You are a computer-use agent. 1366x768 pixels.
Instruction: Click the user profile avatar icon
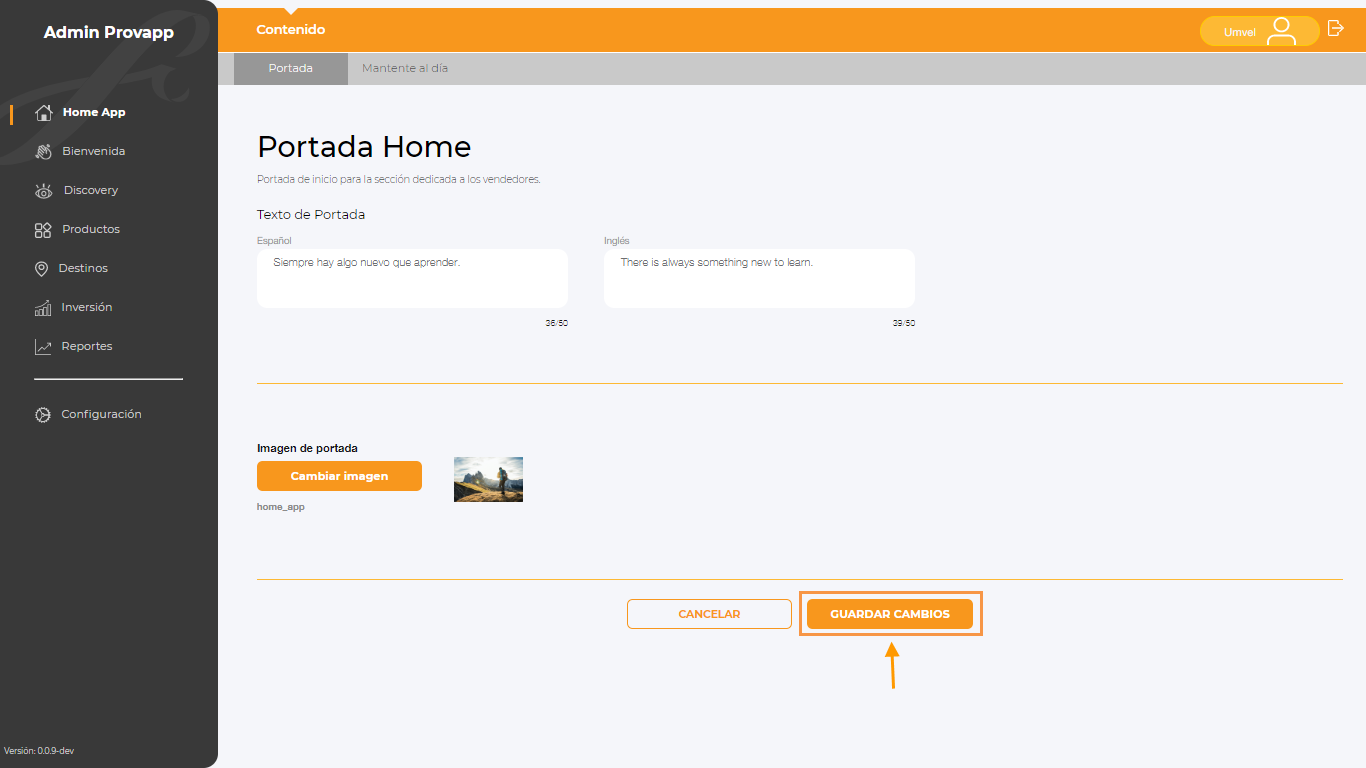pos(1281,31)
